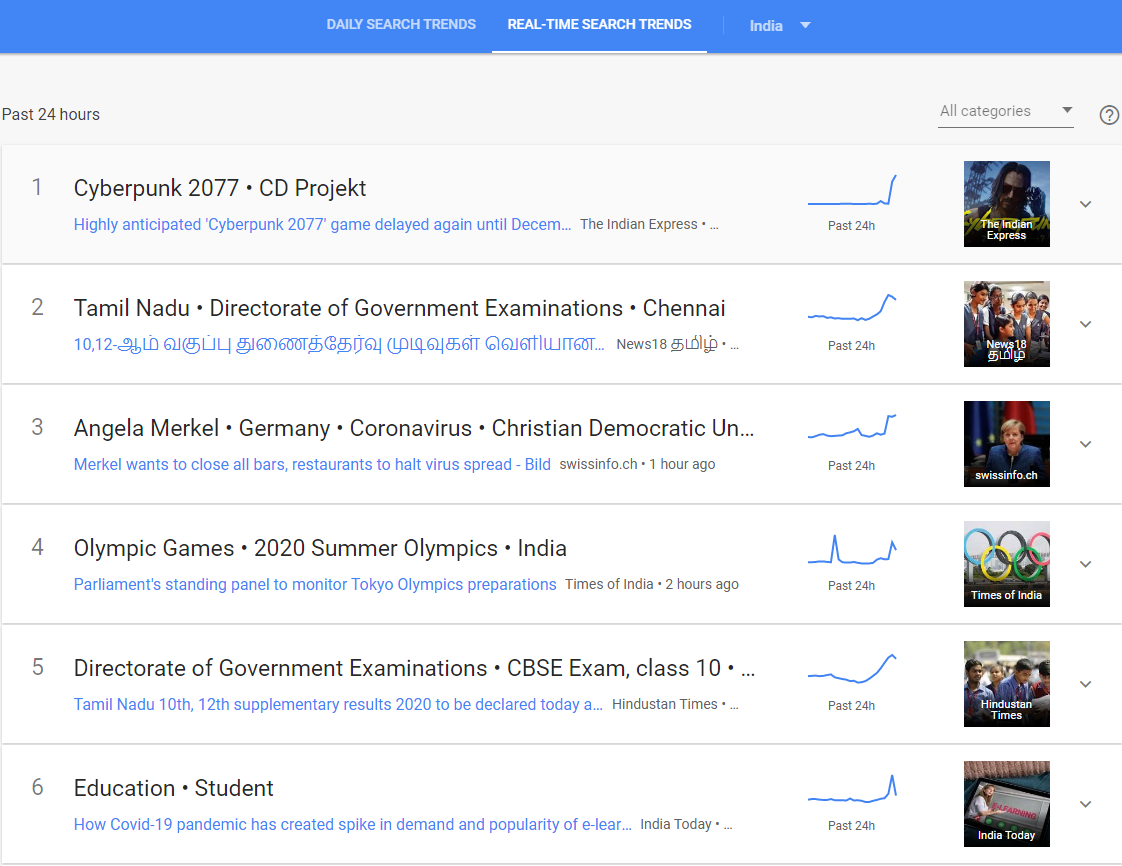Click the CBSE Exam trend sparkline chart

[x=852, y=668]
